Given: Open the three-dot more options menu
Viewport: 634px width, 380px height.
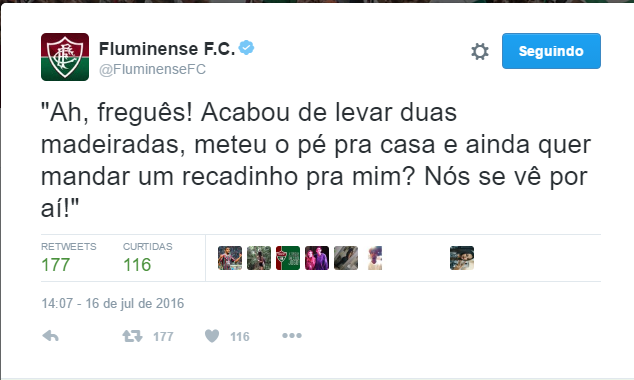Looking at the screenshot, I should [292, 336].
